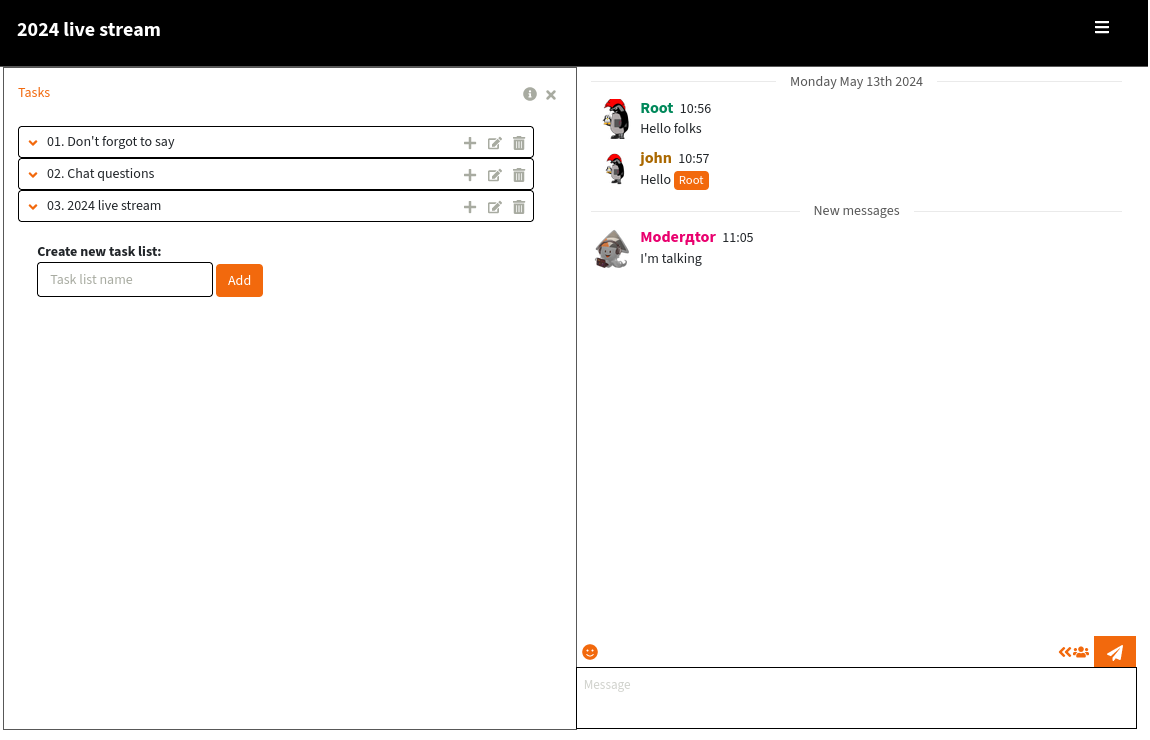The image size is (1150, 740).
Task: Click the 10:56 timestamp
Action: click(695, 109)
